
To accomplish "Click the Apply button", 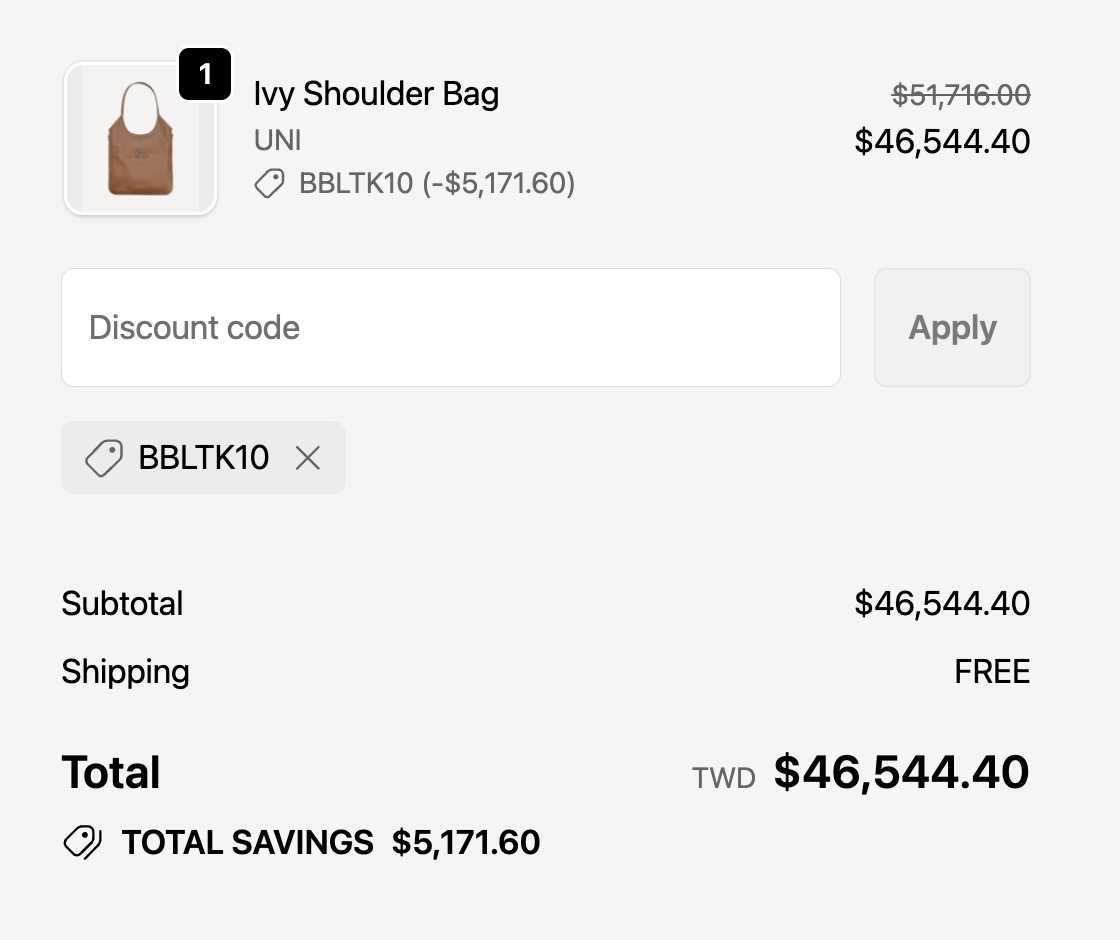I will click(952, 328).
